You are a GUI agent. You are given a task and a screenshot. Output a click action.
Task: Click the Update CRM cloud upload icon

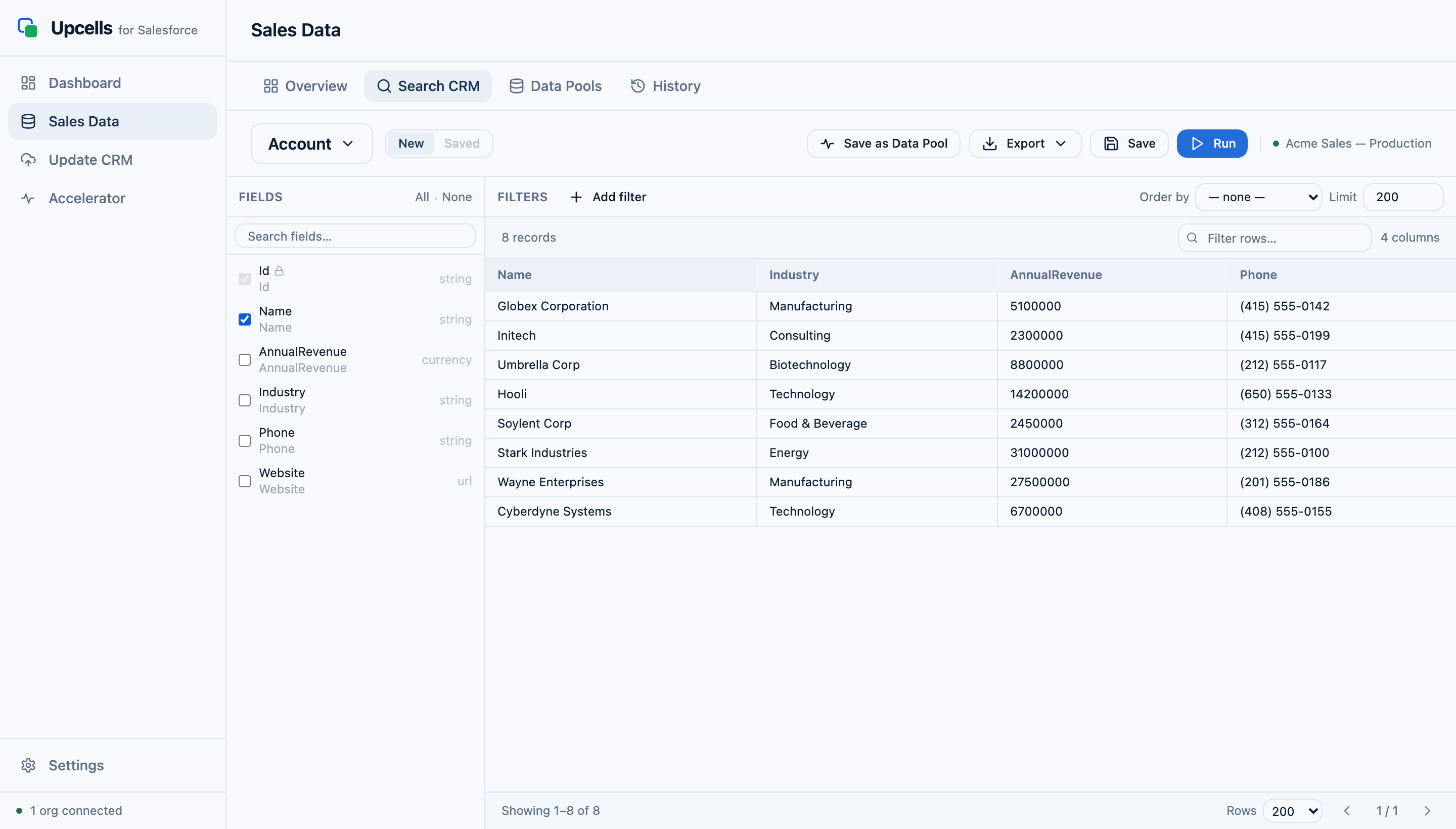click(28, 160)
